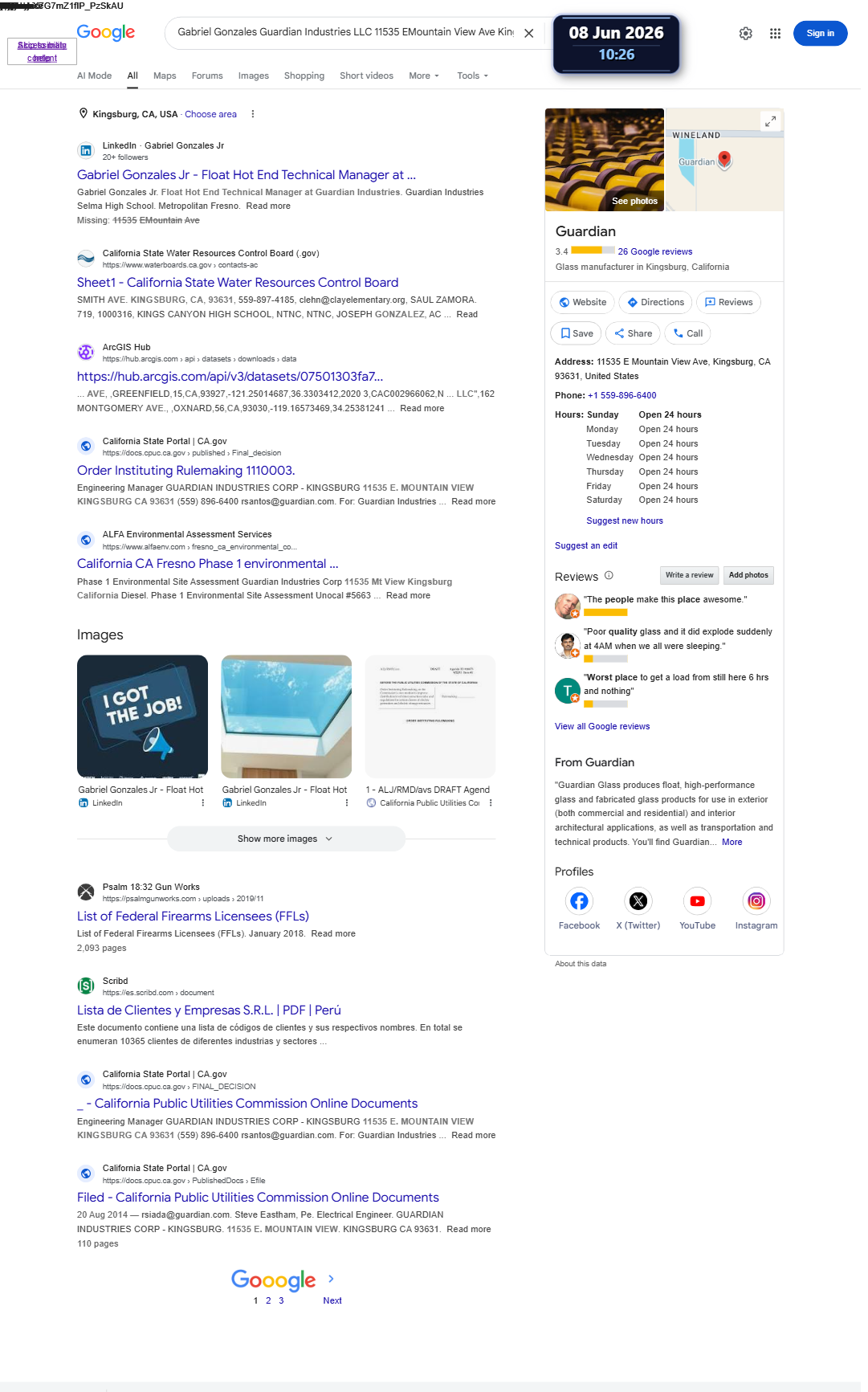The height and width of the screenshot is (1392, 868).
Task: Switch to the Maps tab
Action: coord(165,76)
